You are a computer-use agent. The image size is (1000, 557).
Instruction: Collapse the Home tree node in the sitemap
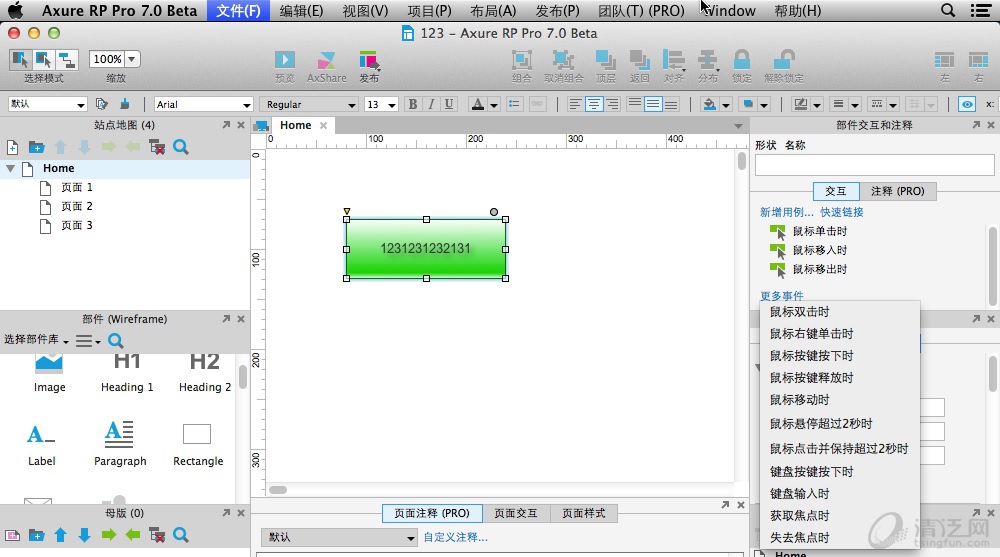coord(11,169)
